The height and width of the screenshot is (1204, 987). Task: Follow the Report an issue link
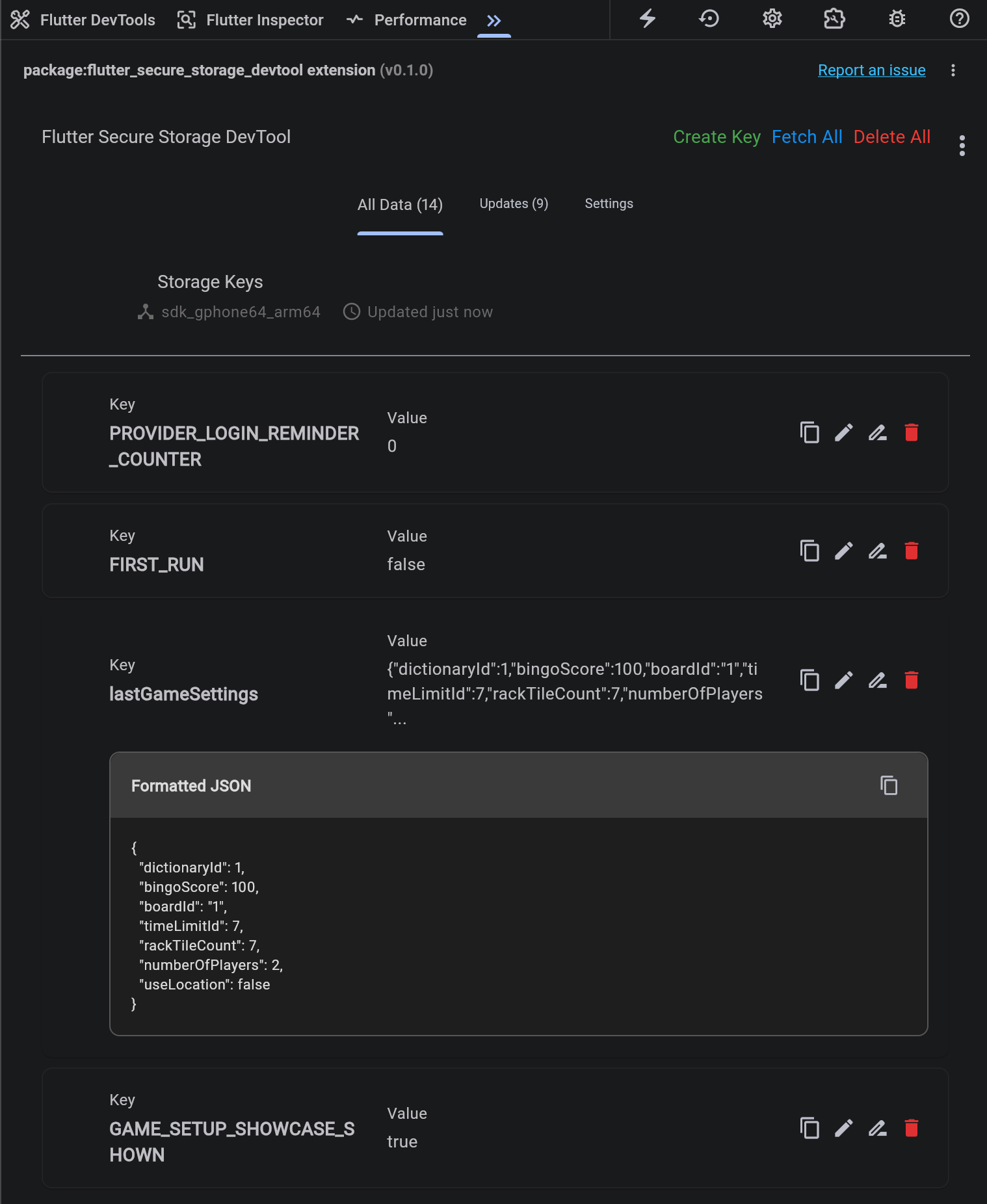click(x=871, y=70)
